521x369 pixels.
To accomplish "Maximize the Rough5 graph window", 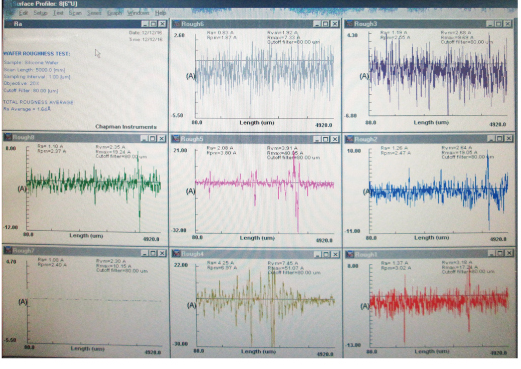I will pos(326,139).
